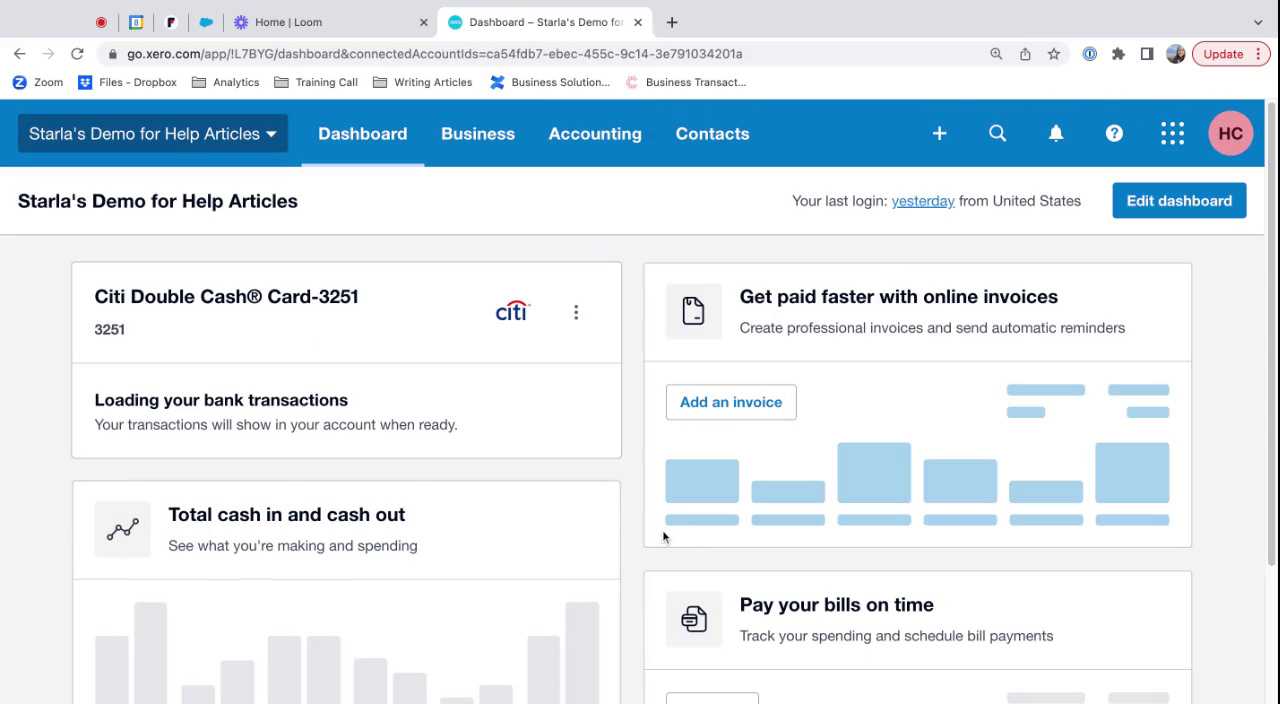Toggle the browser side panel icon
The height and width of the screenshot is (704, 1280).
click(x=1147, y=54)
